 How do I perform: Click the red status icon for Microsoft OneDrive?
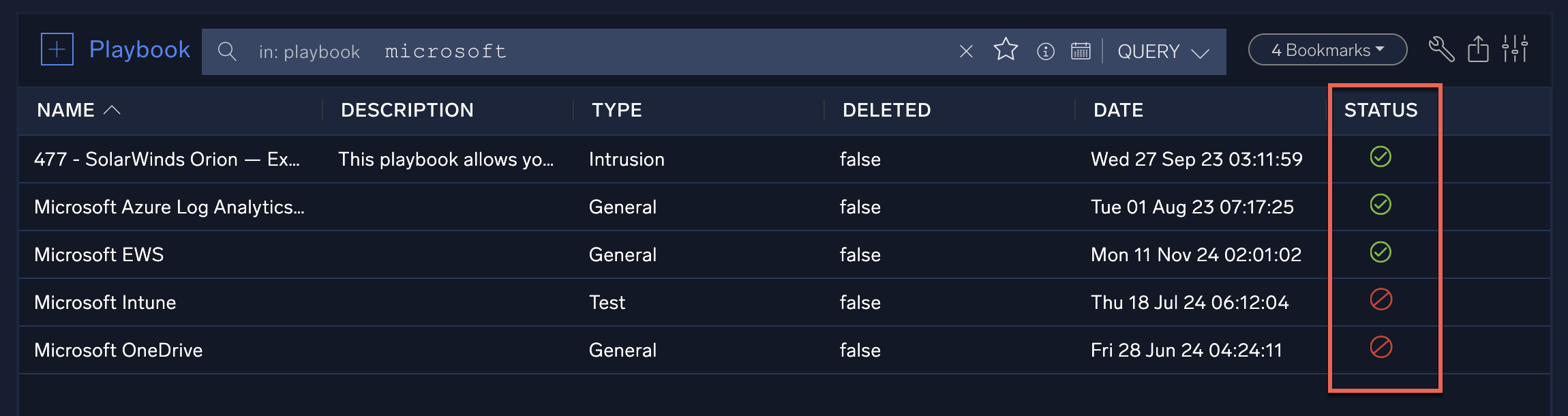1380,349
